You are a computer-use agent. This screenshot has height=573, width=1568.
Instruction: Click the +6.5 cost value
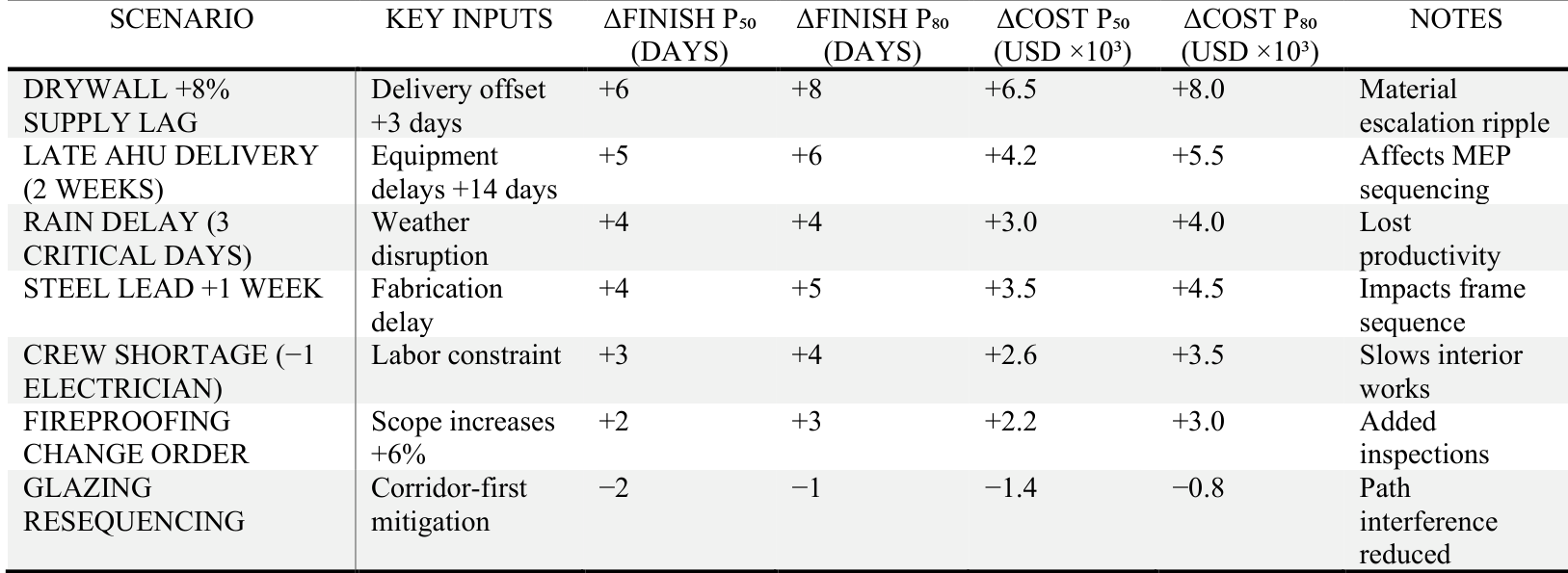point(1009,90)
